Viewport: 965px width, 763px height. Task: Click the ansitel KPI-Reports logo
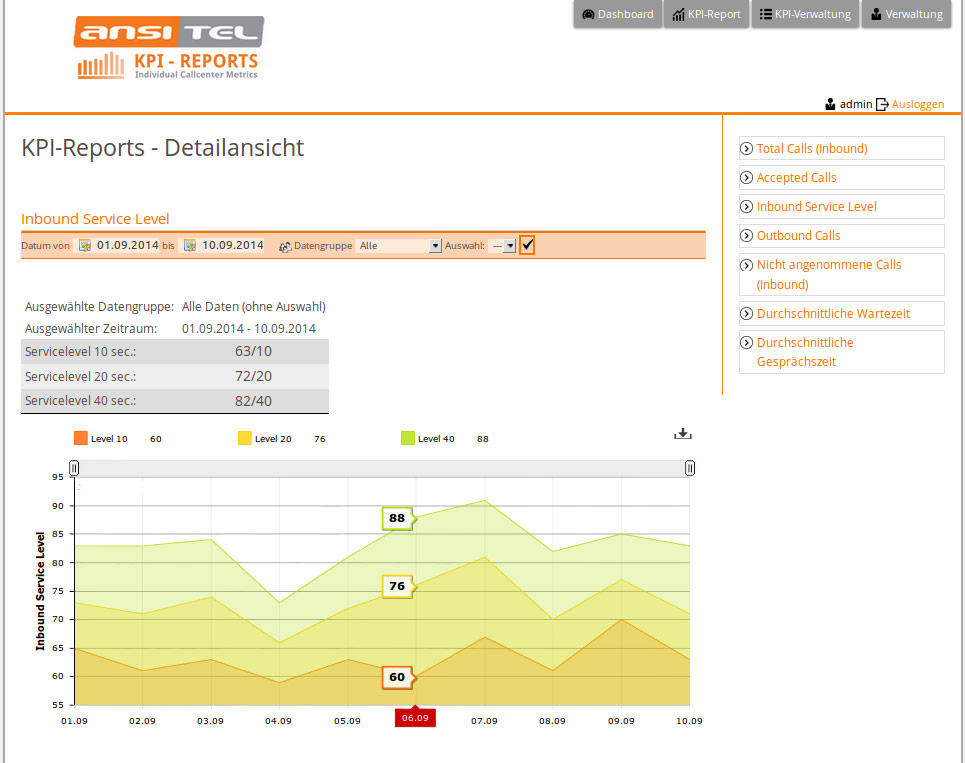pos(169,48)
